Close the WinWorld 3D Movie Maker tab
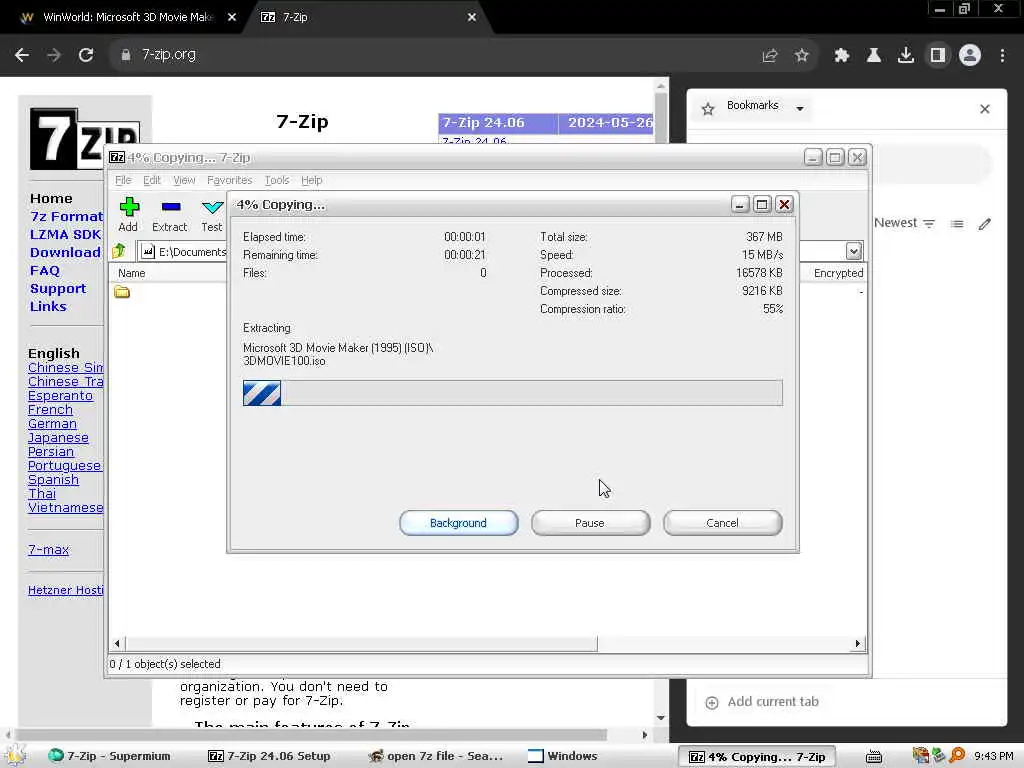 (232, 18)
